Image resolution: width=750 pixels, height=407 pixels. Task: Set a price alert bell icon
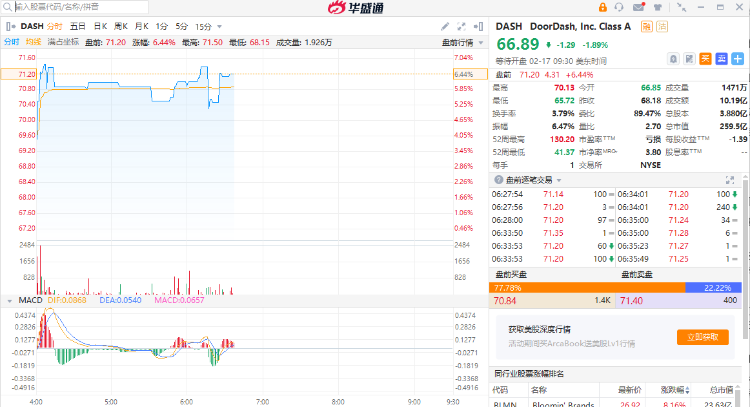point(673,59)
